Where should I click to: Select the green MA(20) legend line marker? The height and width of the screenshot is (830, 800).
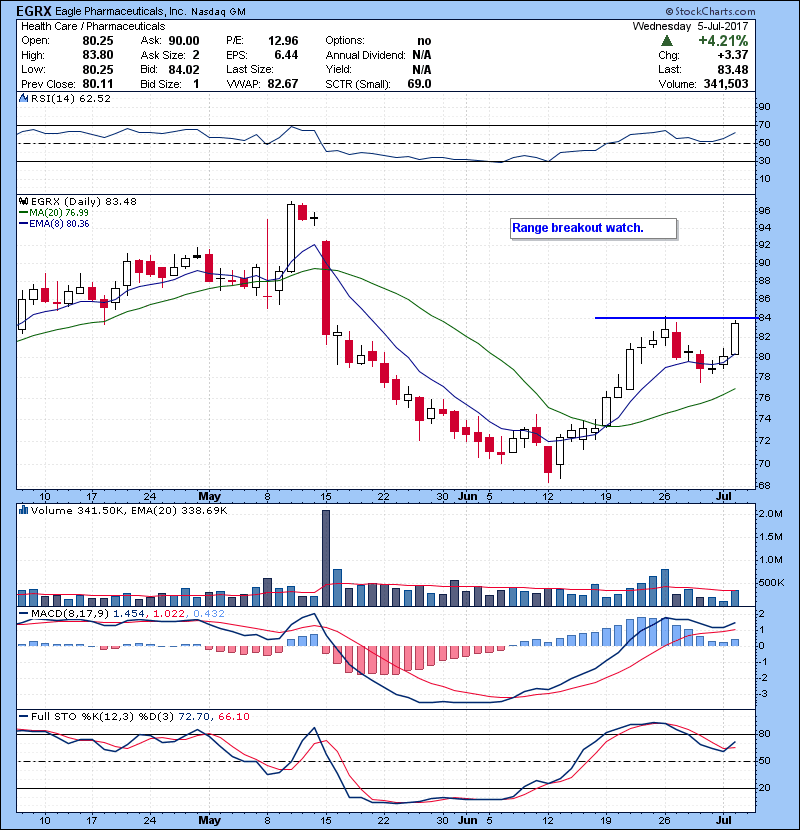pos(23,213)
